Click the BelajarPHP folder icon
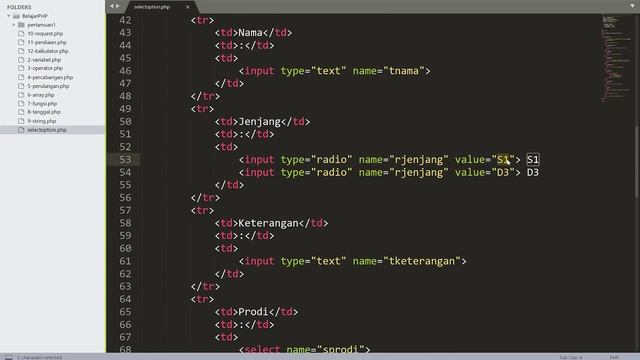Image resolution: width=640 pixels, height=360 pixels. (16, 16)
